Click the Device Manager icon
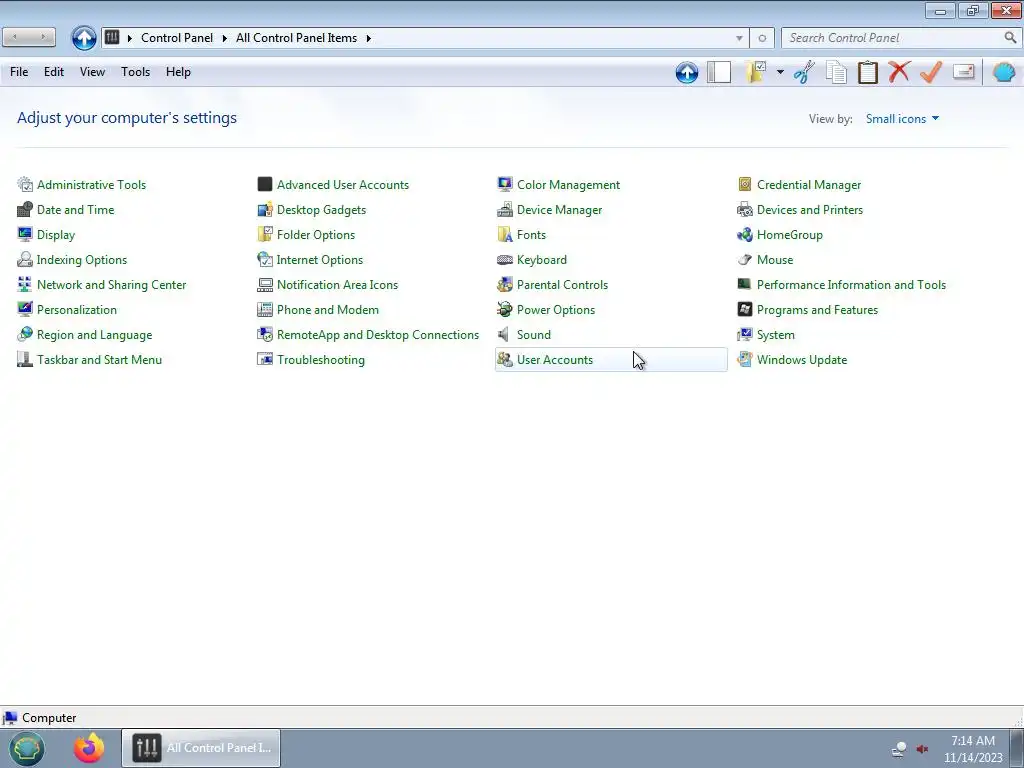 505,210
